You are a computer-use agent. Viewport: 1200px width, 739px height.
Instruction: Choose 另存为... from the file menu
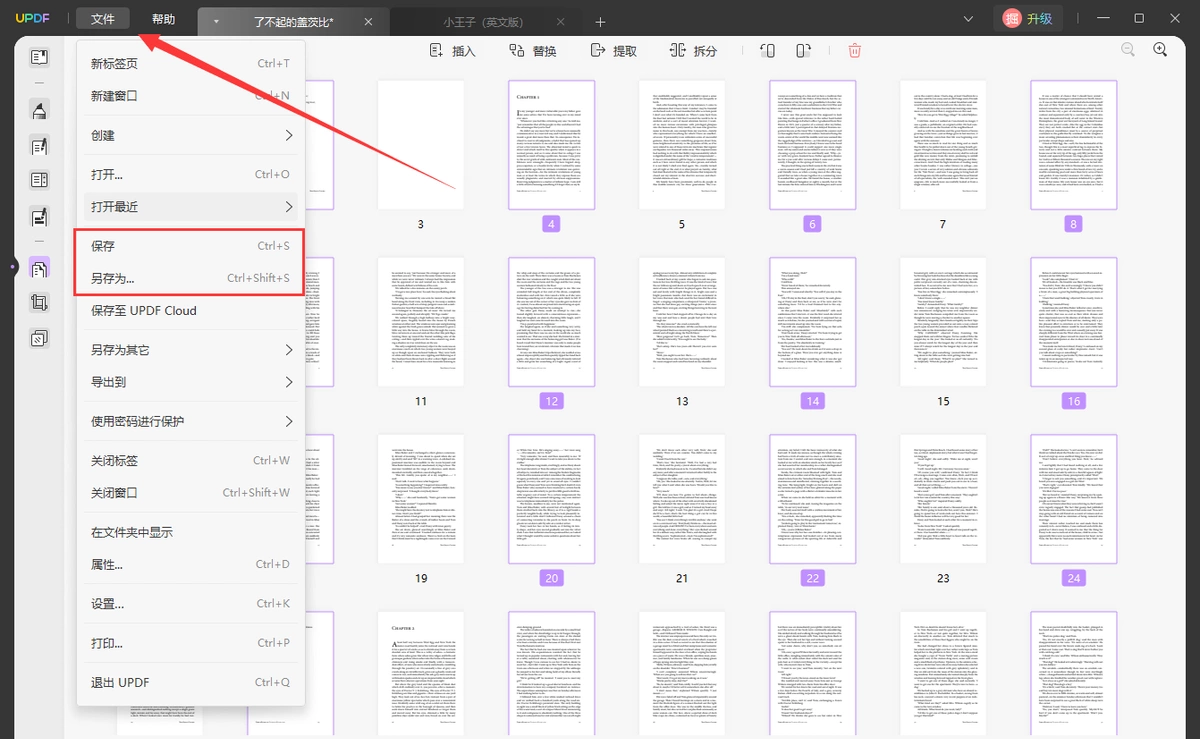191,278
